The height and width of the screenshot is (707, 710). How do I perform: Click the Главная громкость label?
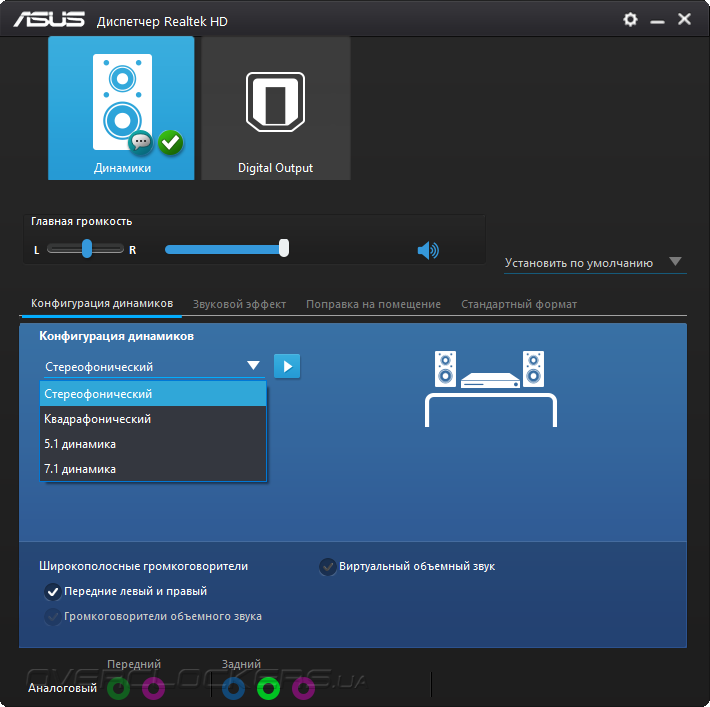tap(82, 221)
